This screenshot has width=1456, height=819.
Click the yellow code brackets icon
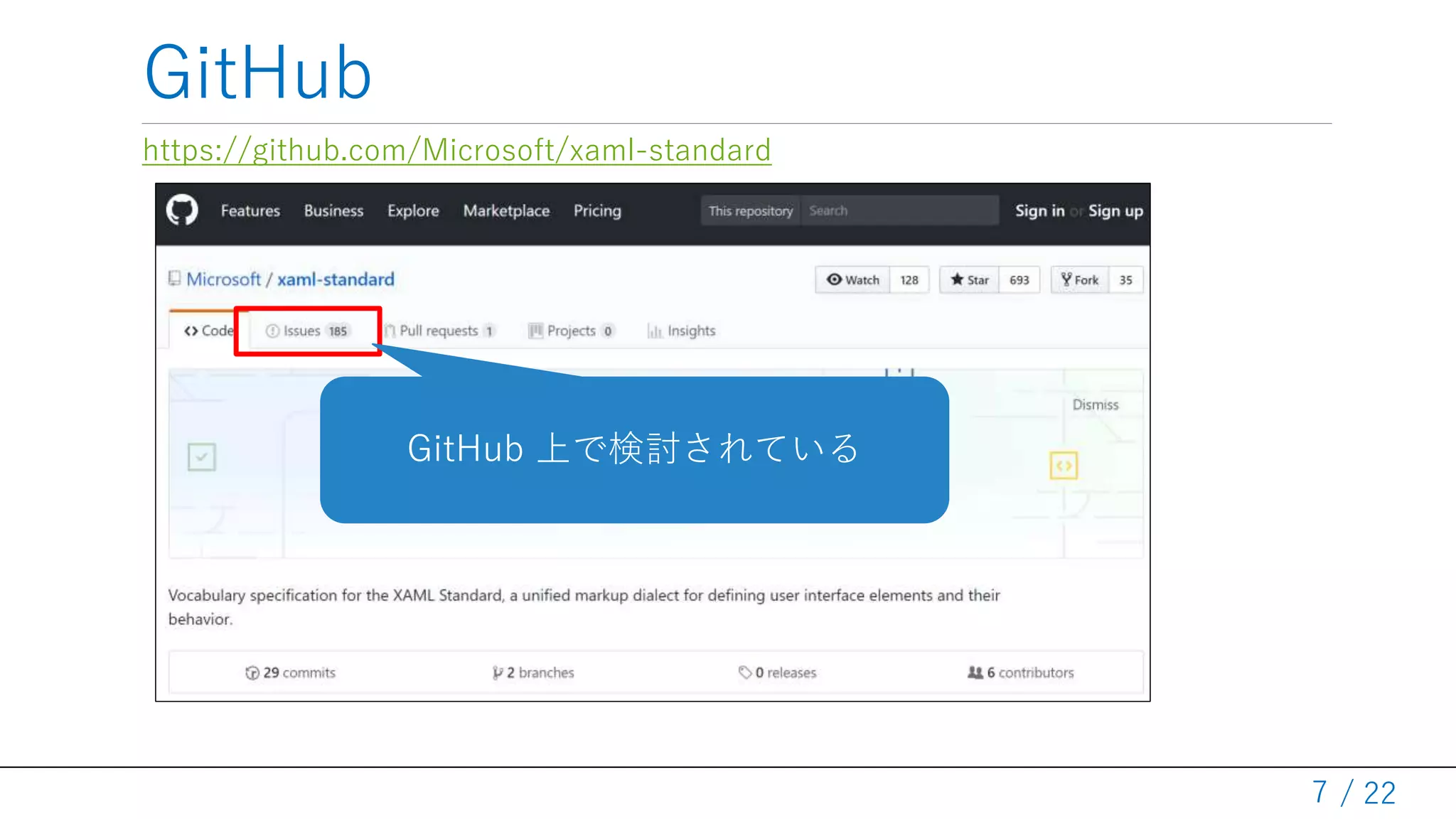(1064, 466)
